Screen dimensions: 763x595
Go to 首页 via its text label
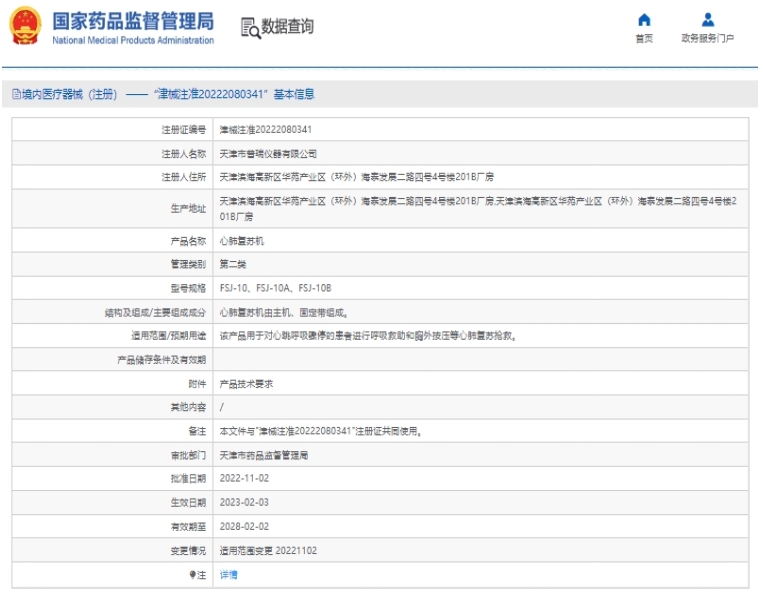pos(644,39)
